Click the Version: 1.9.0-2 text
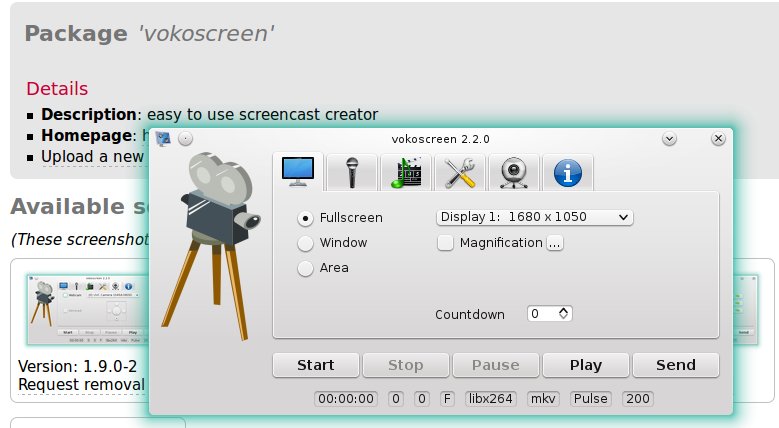Image resolution: width=779 pixels, height=428 pixels. pyautogui.click(x=78, y=366)
